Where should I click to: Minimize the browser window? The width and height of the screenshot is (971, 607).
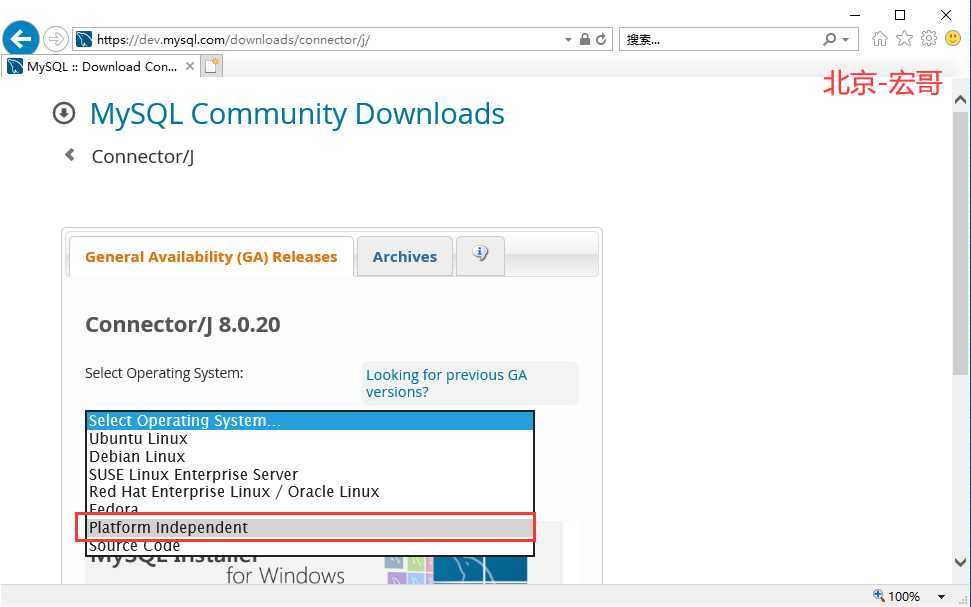click(855, 15)
